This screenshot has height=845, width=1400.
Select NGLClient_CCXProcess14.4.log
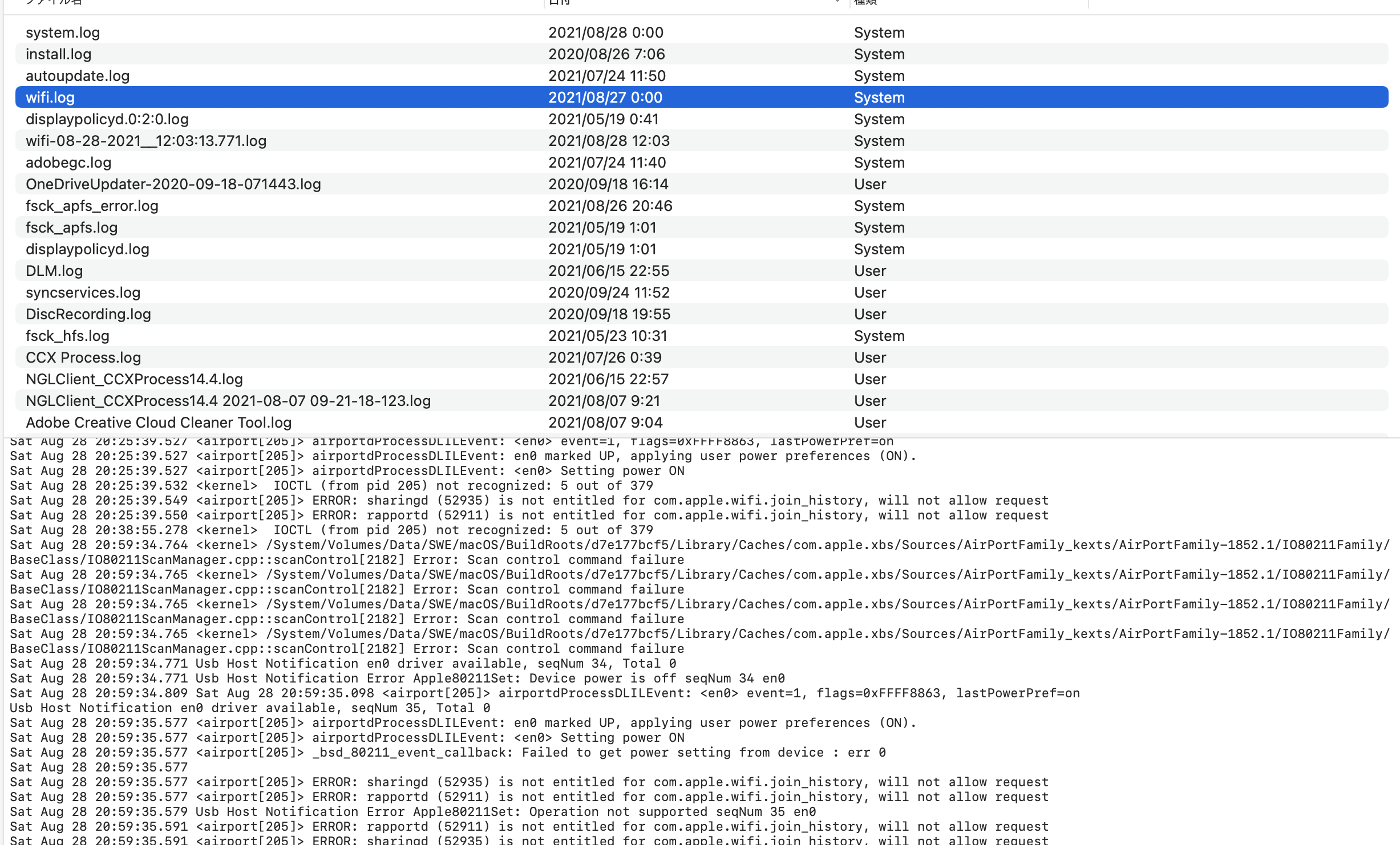(x=134, y=379)
